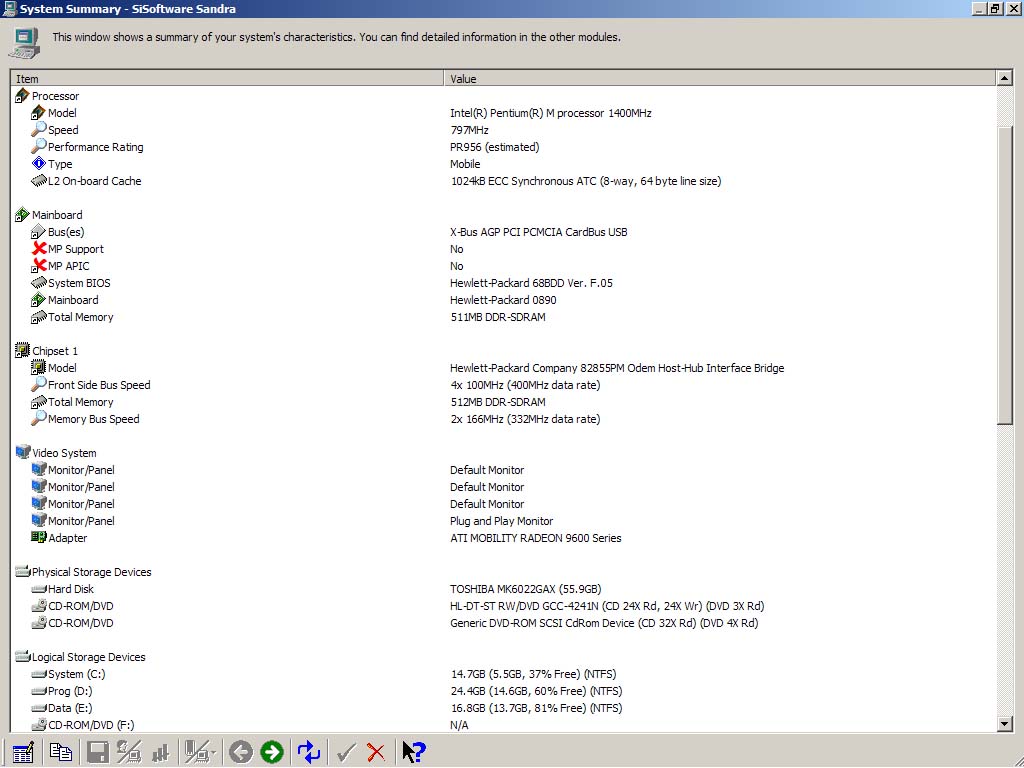The image size is (1024, 768).
Task: Close the System Summary window
Action: pos(1012,8)
